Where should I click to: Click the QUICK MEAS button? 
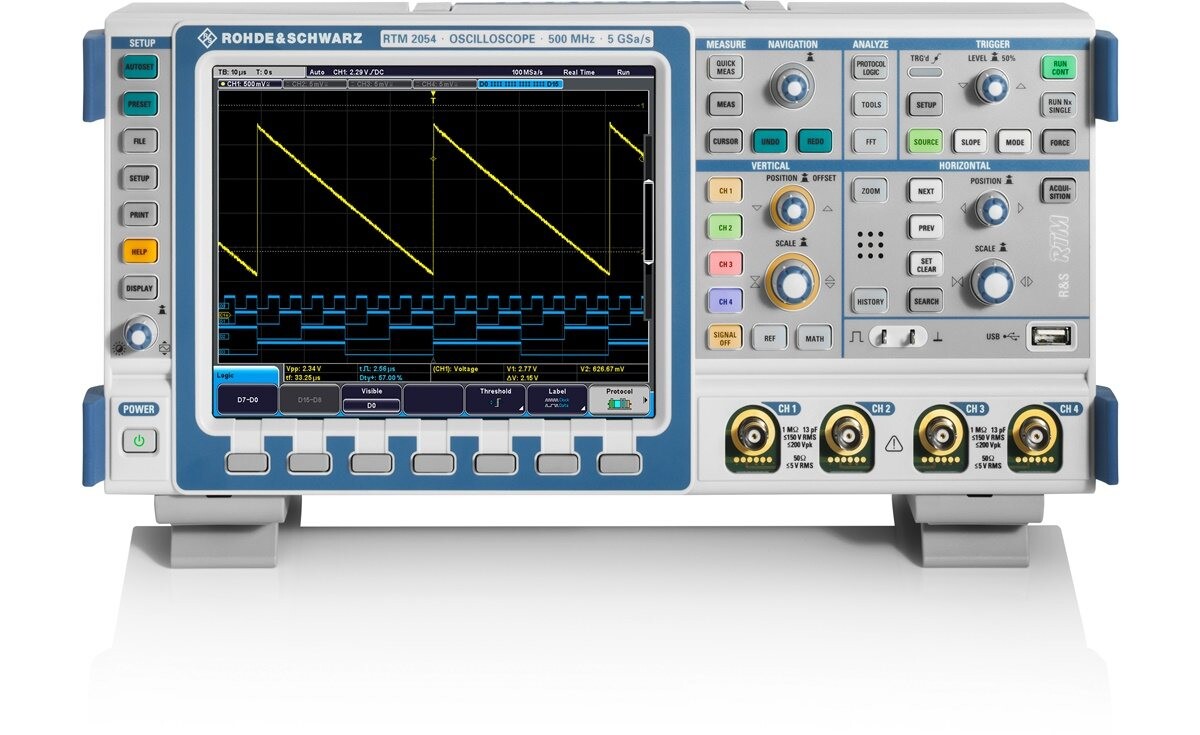click(725, 67)
